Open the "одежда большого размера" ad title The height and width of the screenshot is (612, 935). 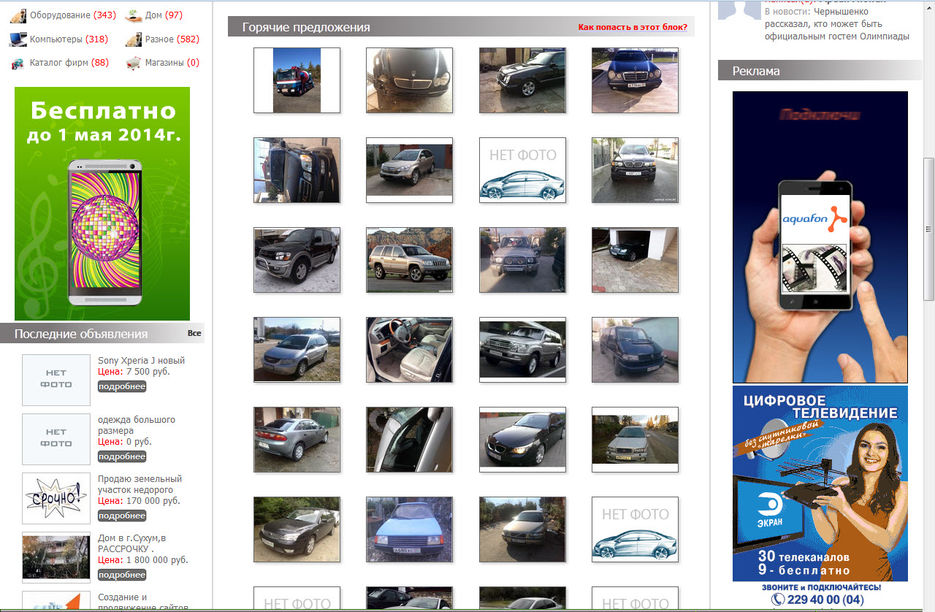pos(137,425)
